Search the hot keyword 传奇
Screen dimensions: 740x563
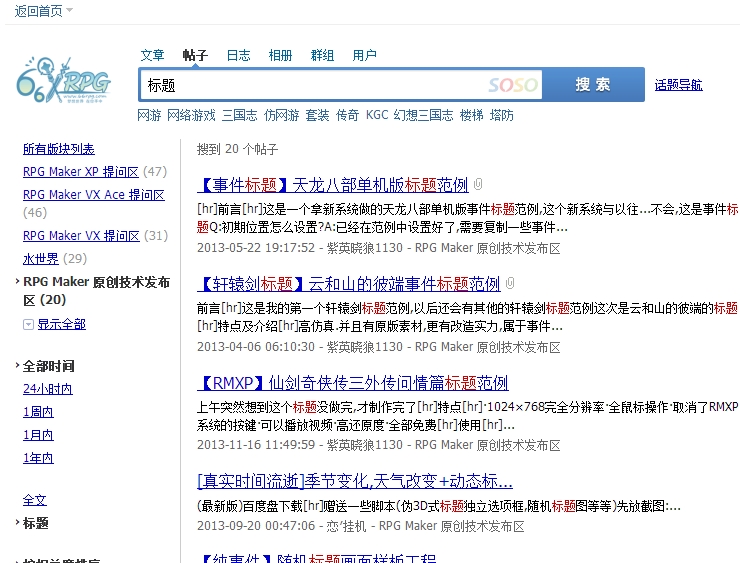click(x=347, y=115)
